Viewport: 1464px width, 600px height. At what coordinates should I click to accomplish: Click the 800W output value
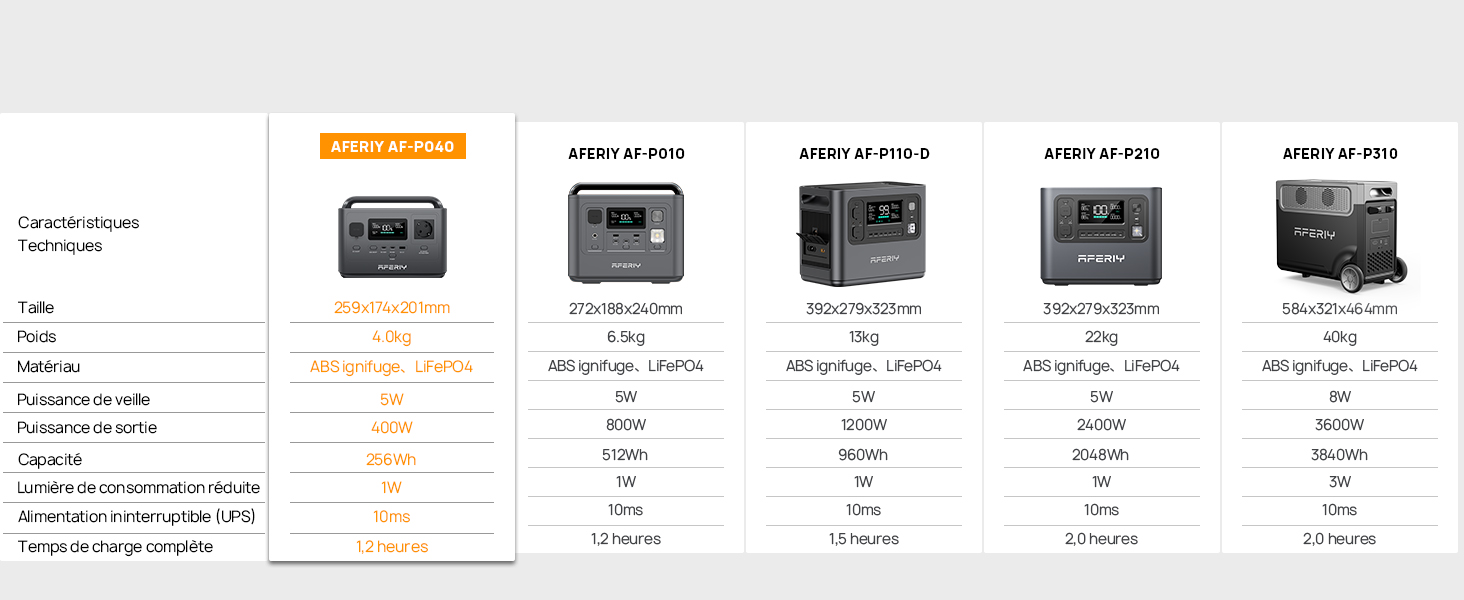coord(626,425)
